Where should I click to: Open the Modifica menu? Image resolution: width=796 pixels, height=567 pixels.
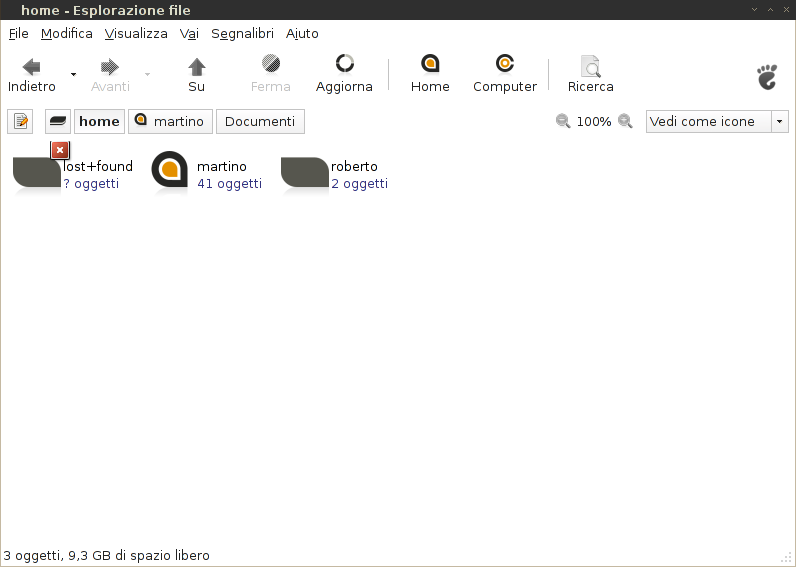[67, 34]
